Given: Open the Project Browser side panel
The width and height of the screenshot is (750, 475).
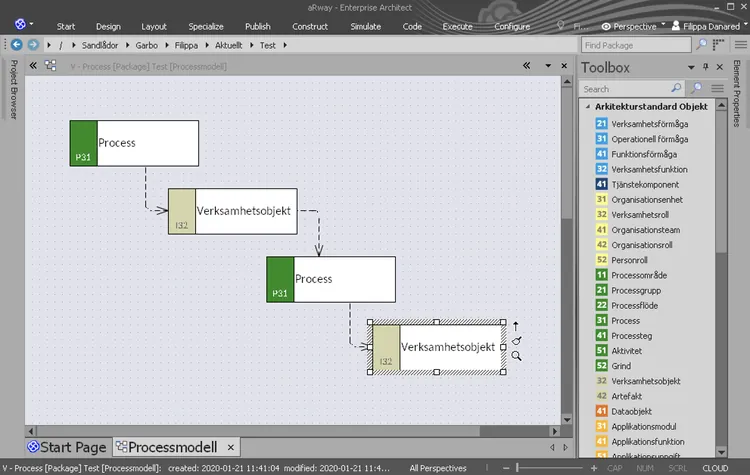Looking at the screenshot, I should pyautogui.click(x=13, y=92).
